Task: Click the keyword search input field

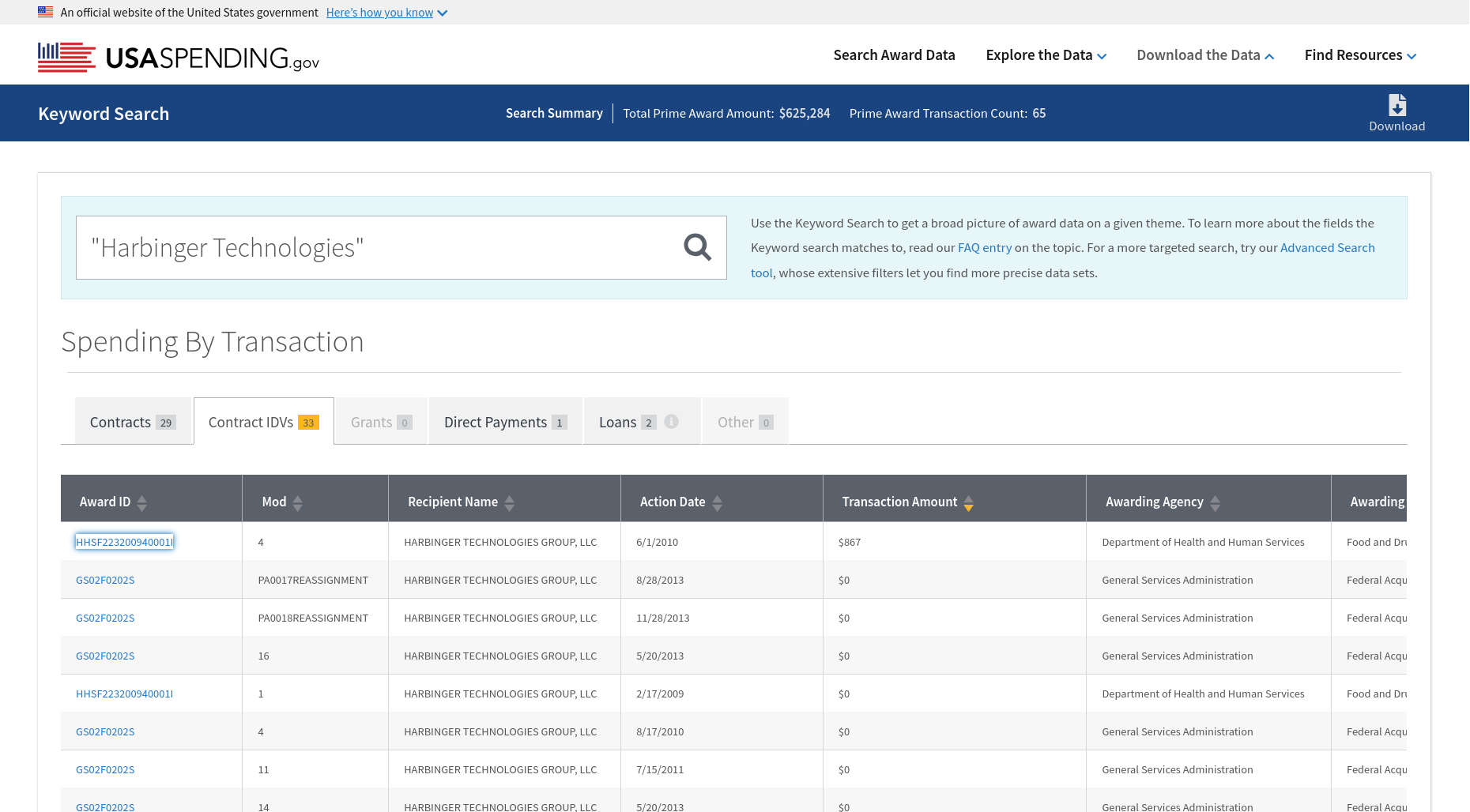Action: coord(379,247)
